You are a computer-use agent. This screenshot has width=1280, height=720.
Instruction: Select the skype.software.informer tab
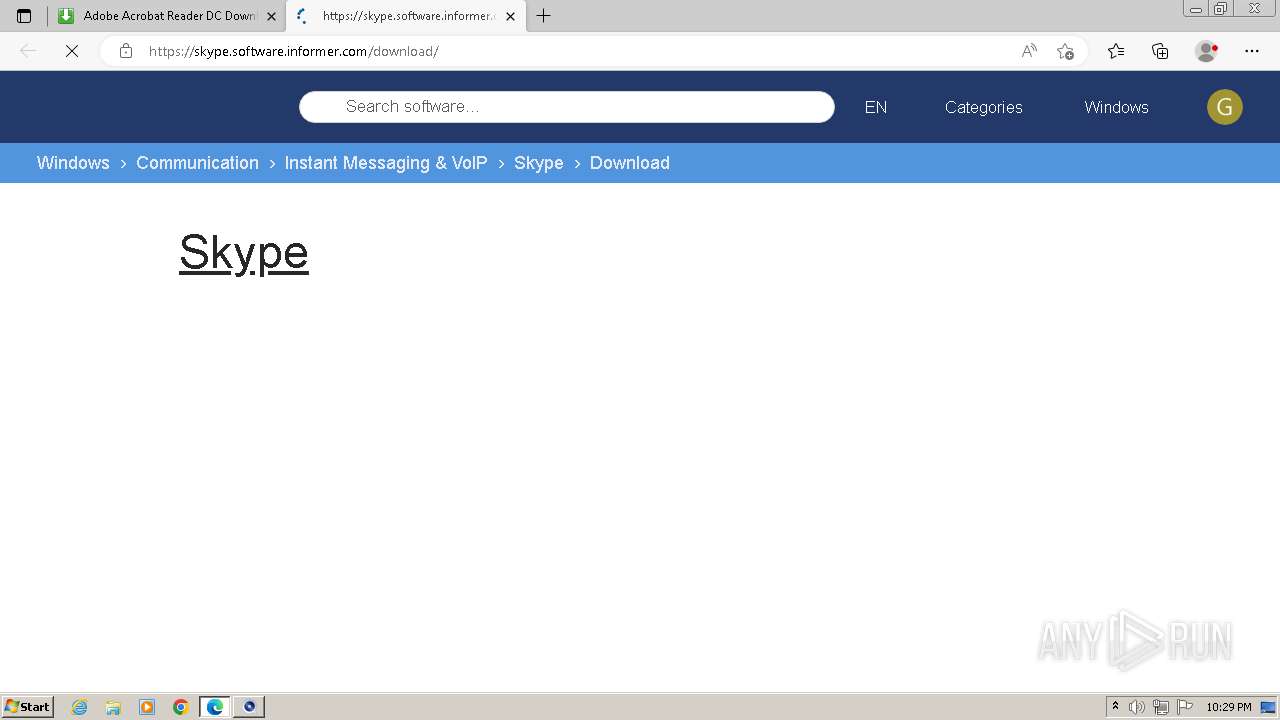[405, 16]
